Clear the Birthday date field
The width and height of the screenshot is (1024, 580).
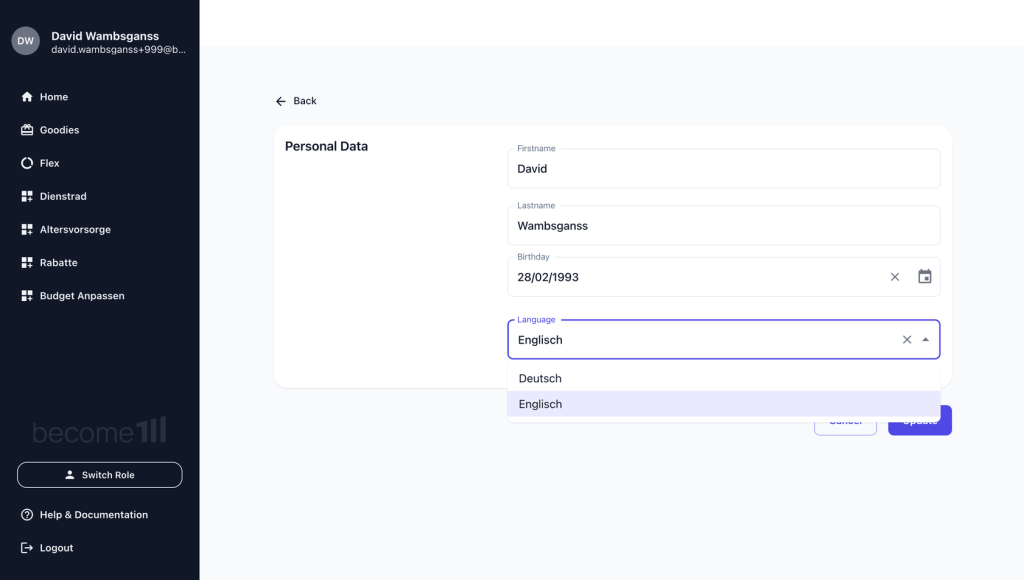pos(895,277)
